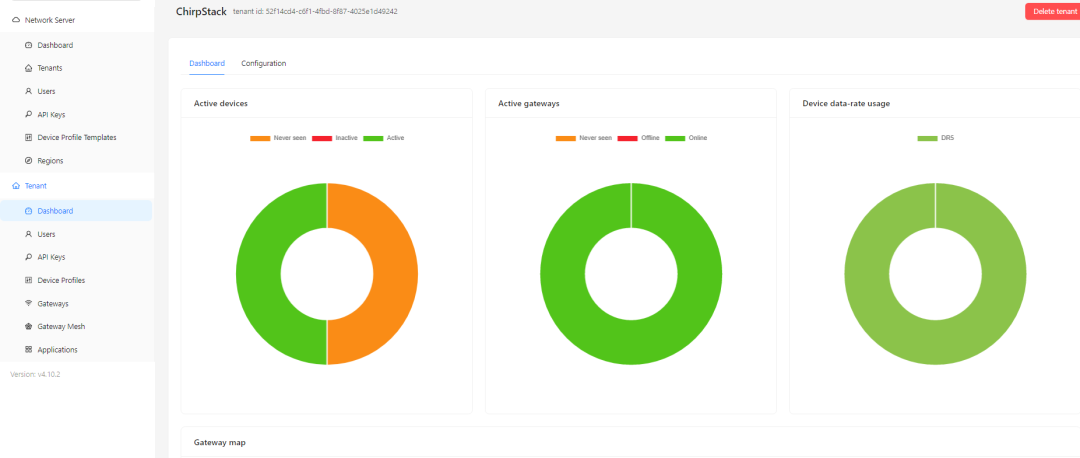1080x458 pixels.
Task: Open the Regions menu item
Action: click(76, 160)
